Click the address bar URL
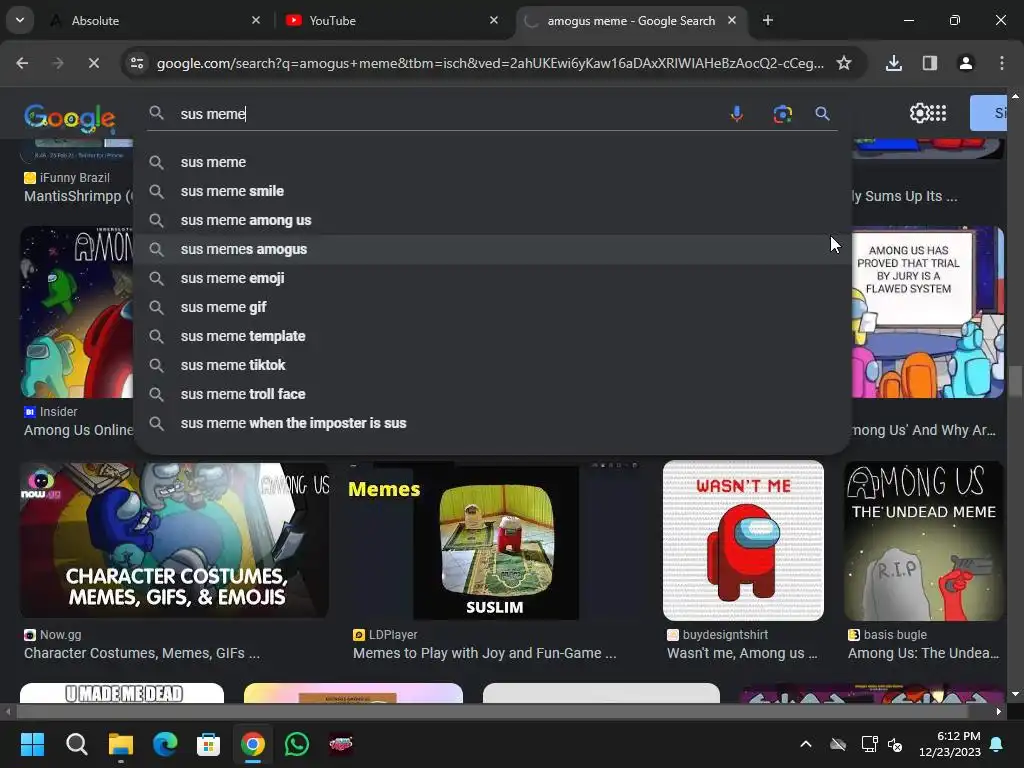Screen dimensions: 1024x768 490,63
